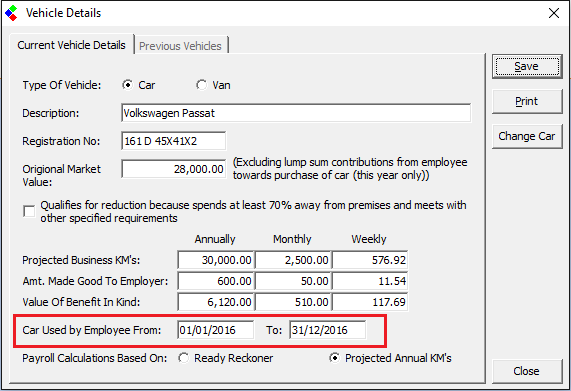Click the Excluding lump sum contributions note
Screen dimensions: 571x391
(x=350, y=169)
